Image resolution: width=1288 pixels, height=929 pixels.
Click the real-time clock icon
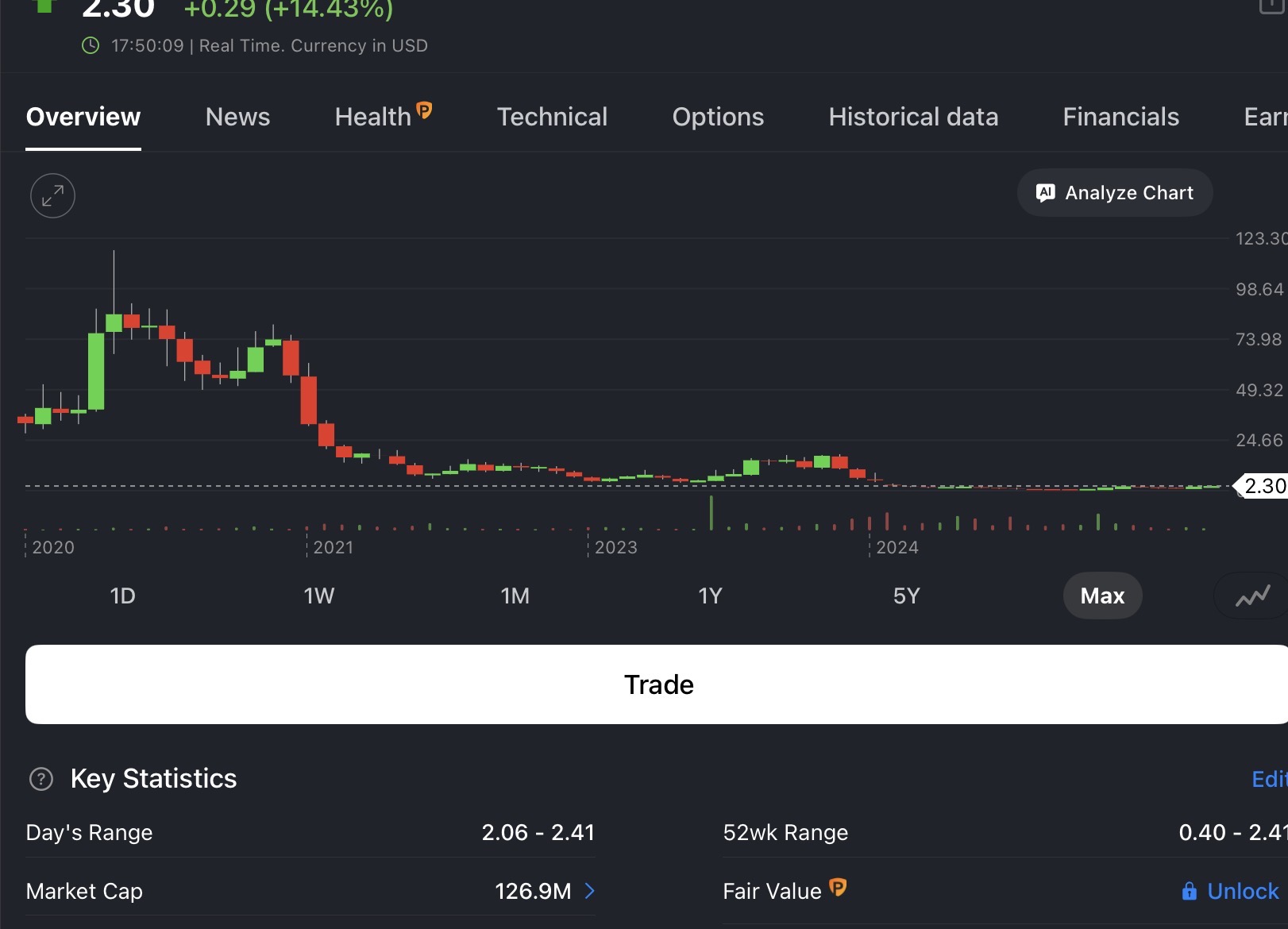pyautogui.click(x=91, y=45)
